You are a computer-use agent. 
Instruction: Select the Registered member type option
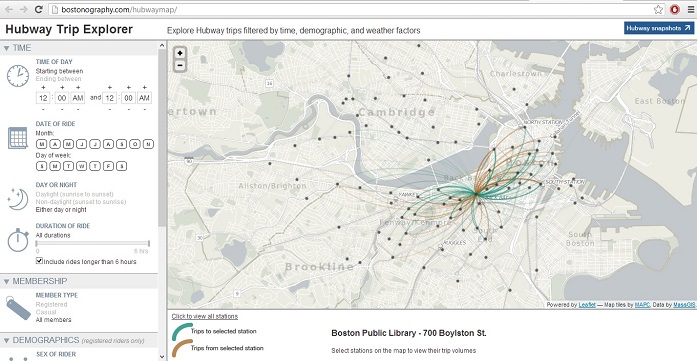pyautogui.click(x=51, y=305)
